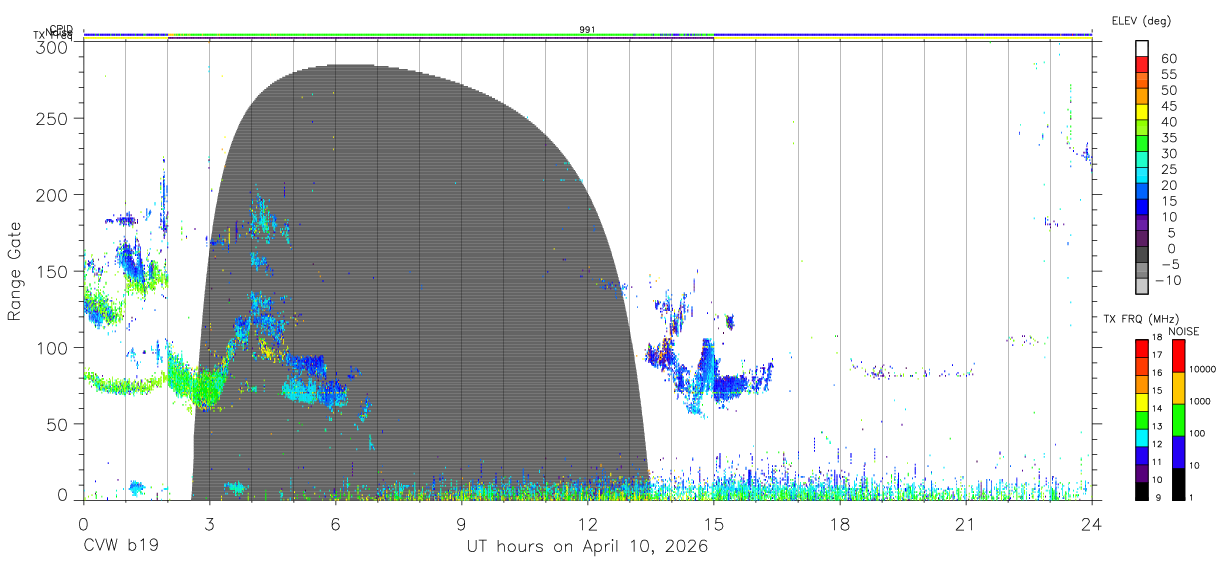Click the black NOISE swatch between 10 and 1
This screenshot has height=567, width=1228.
pos(1177,484)
